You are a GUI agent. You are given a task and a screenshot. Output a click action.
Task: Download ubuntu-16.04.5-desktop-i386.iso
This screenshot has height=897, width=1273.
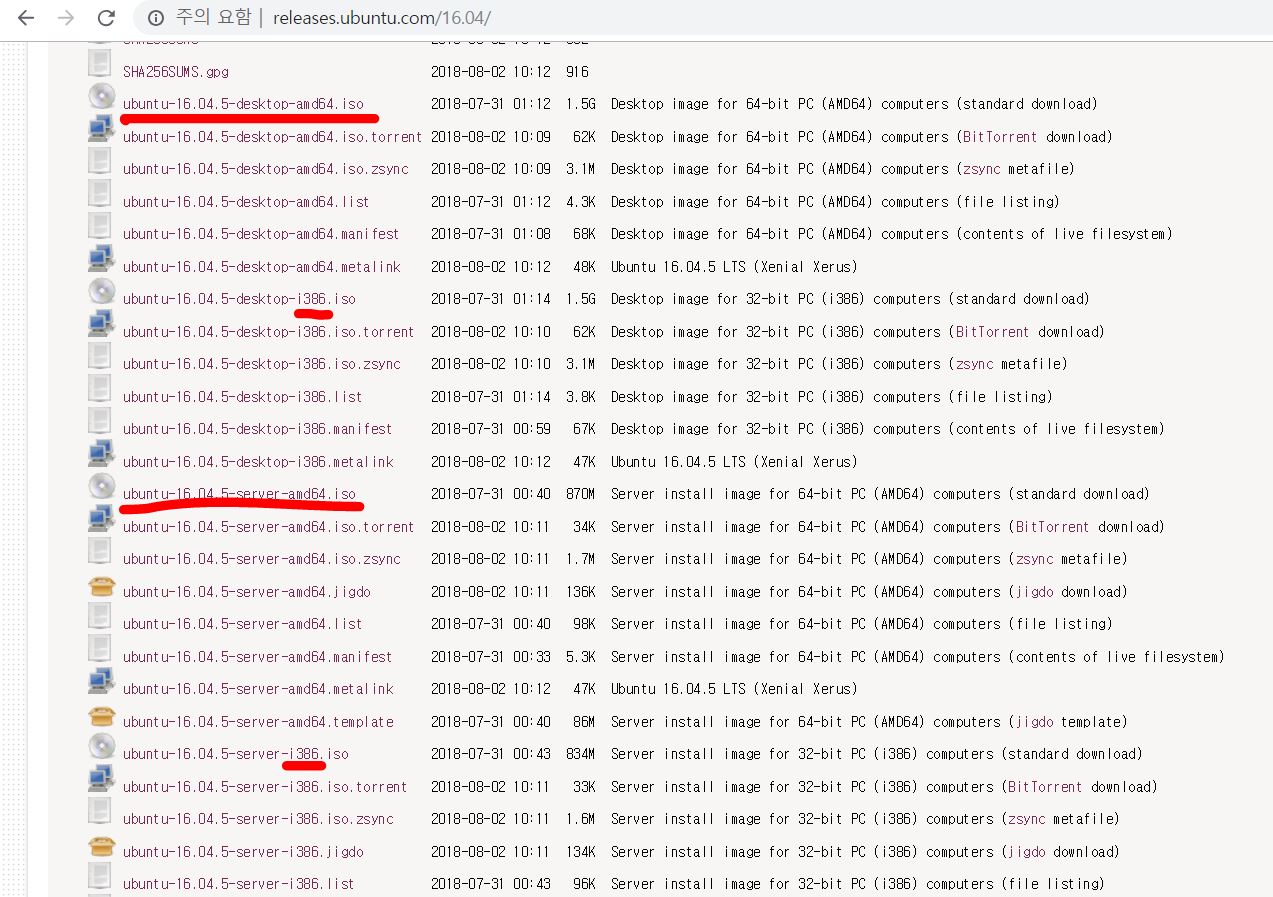point(239,299)
